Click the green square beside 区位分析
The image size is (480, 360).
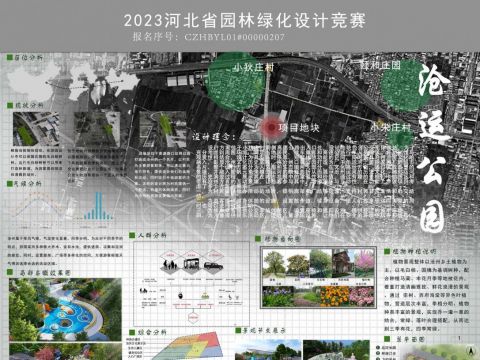click(10, 58)
